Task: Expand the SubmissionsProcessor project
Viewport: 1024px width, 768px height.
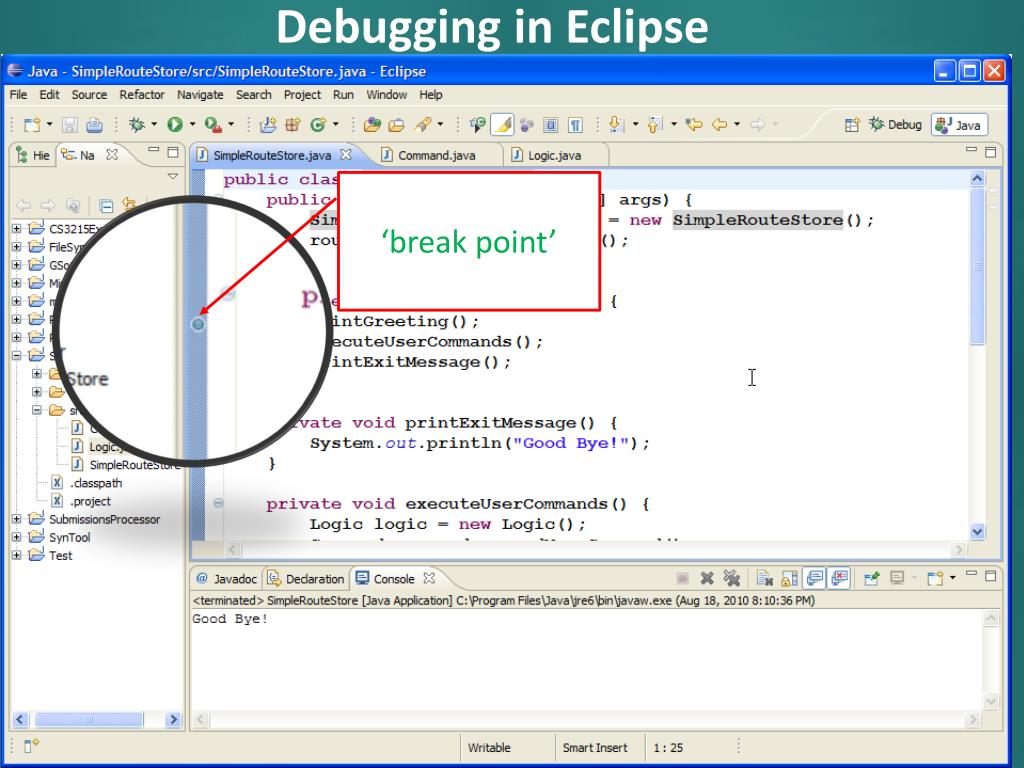Action: [17, 519]
